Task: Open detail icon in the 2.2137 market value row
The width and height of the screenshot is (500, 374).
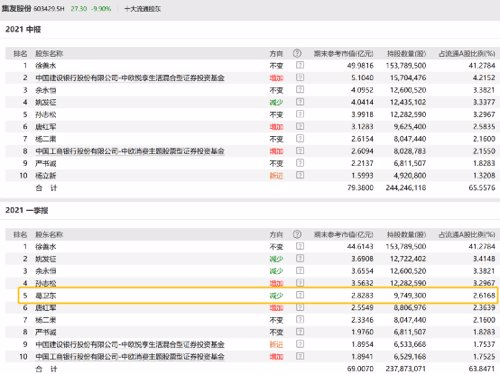Action: (x=300, y=163)
